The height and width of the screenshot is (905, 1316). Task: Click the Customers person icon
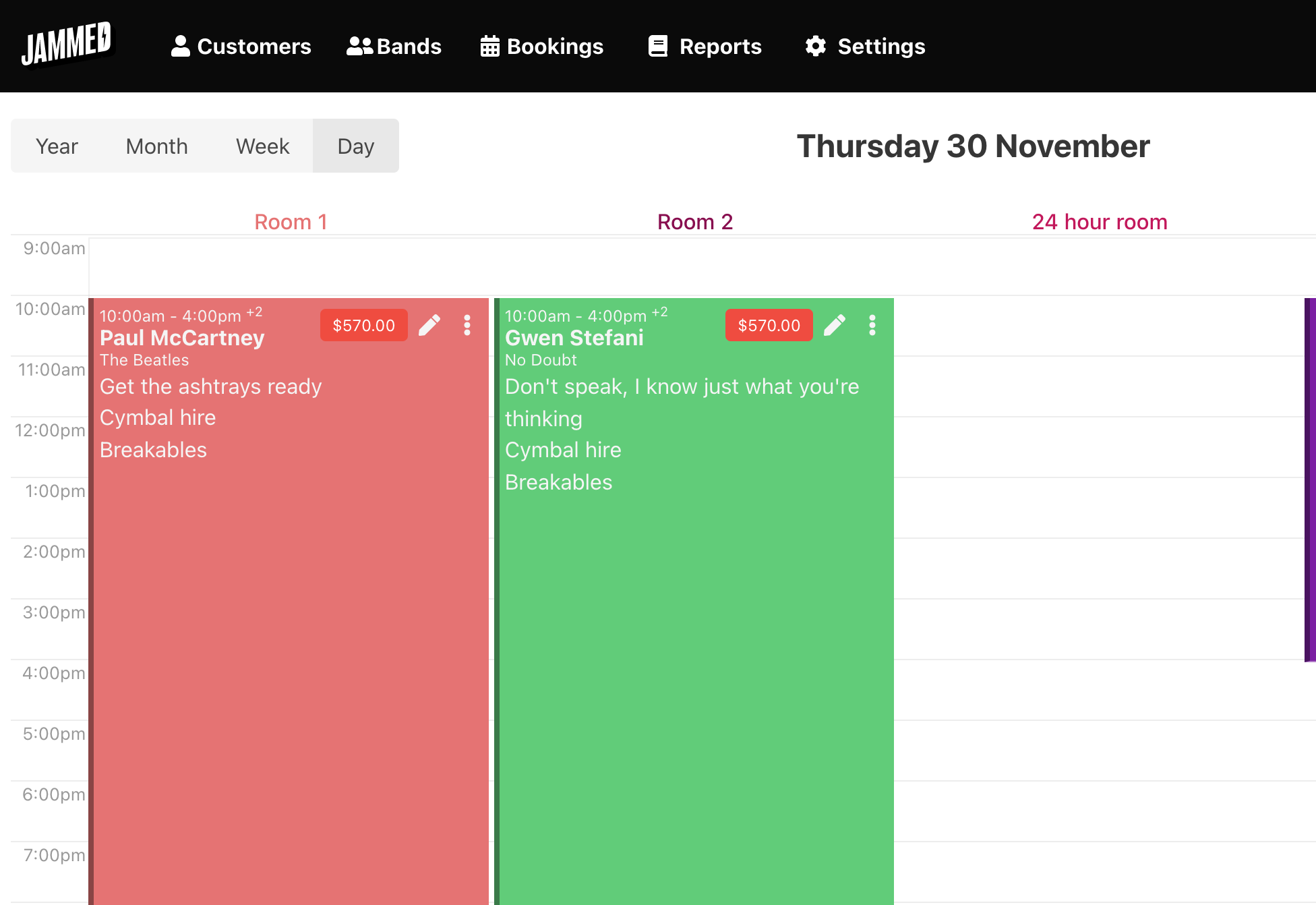coord(181,46)
